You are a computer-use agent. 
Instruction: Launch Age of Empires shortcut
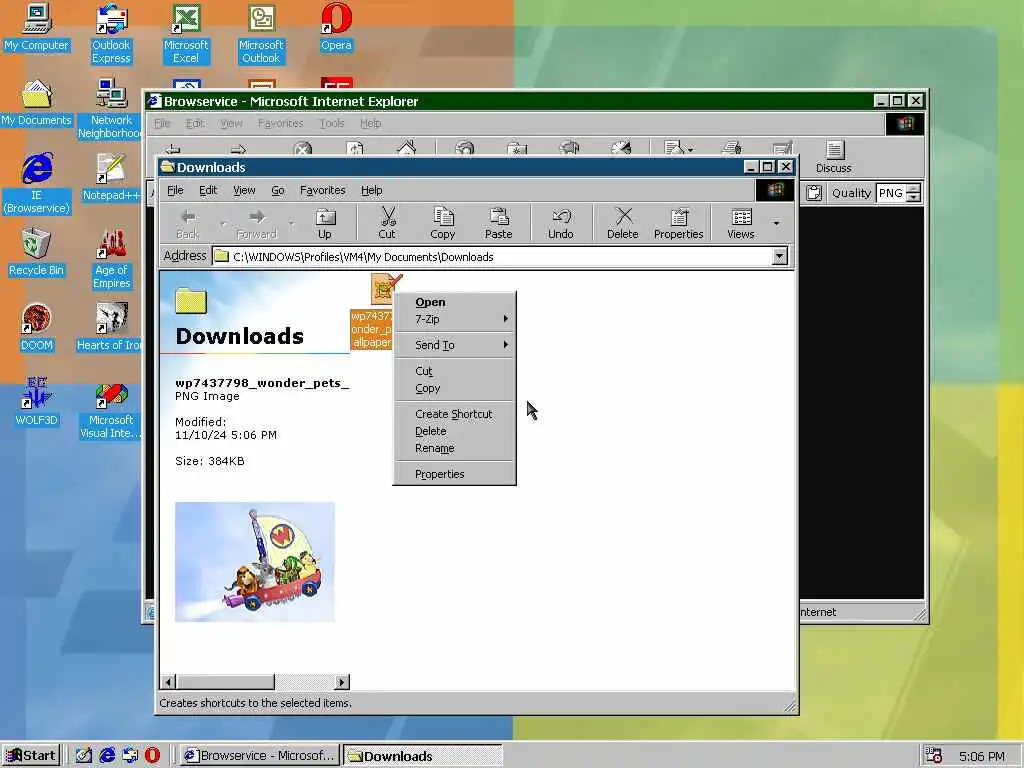(x=111, y=259)
